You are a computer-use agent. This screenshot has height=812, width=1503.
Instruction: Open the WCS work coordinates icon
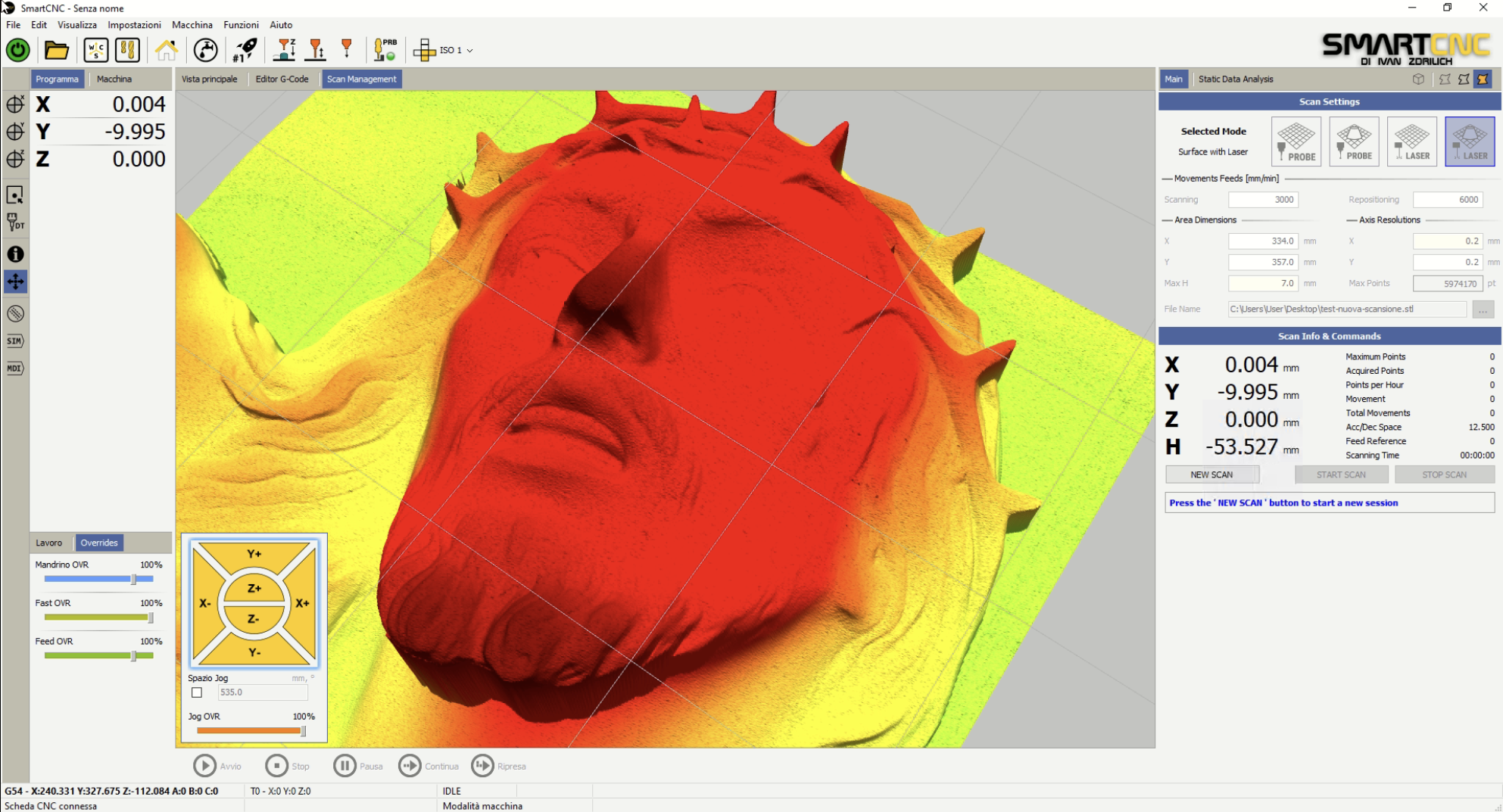96,50
